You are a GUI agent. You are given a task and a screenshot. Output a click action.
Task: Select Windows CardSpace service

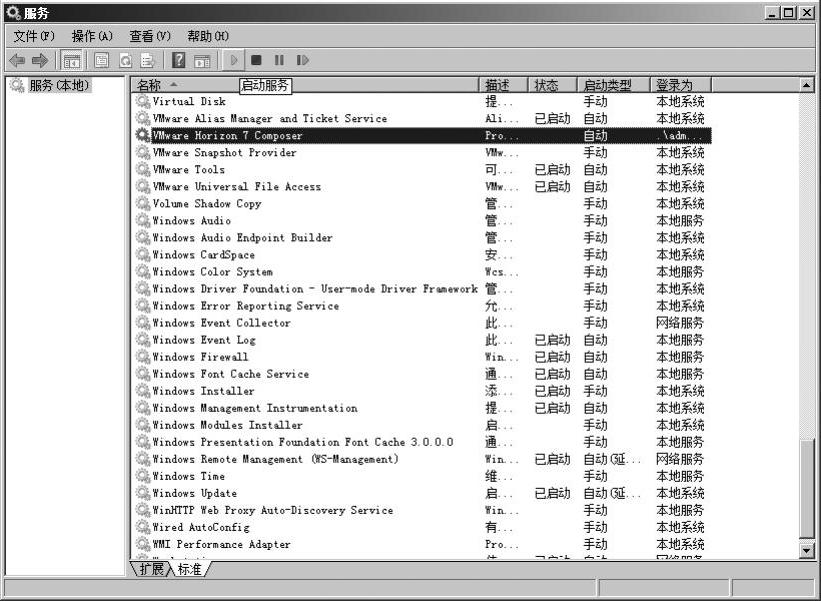click(423, 254)
